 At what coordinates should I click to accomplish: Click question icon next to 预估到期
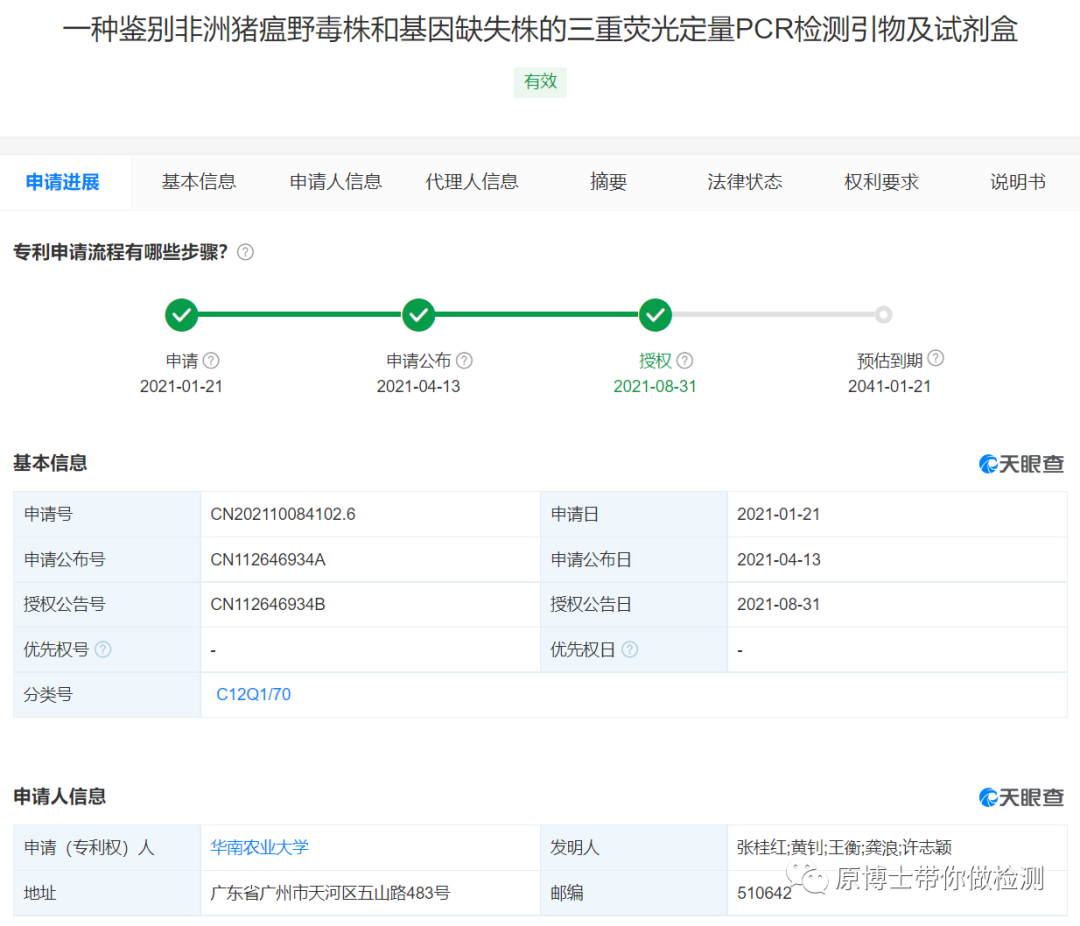click(935, 359)
